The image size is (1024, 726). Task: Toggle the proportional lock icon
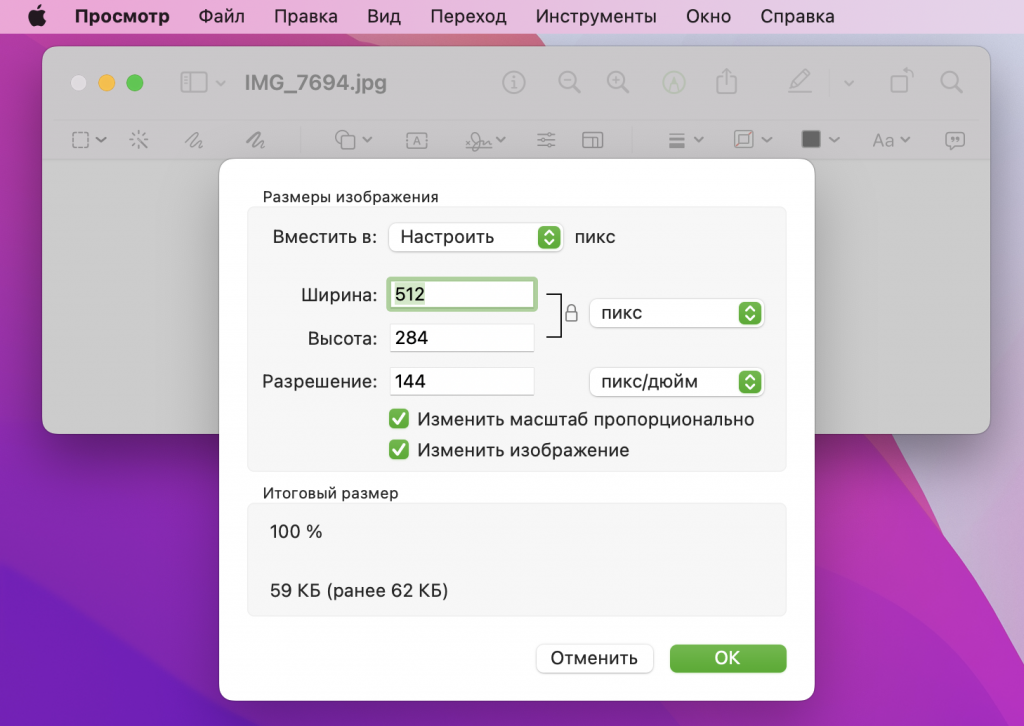[x=571, y=313]
